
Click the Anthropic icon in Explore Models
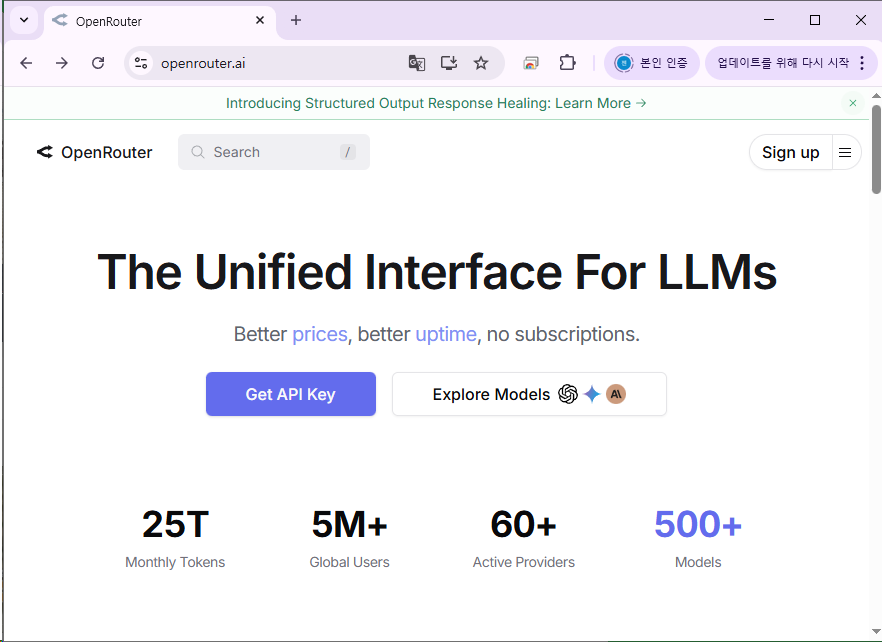(616, 394)
